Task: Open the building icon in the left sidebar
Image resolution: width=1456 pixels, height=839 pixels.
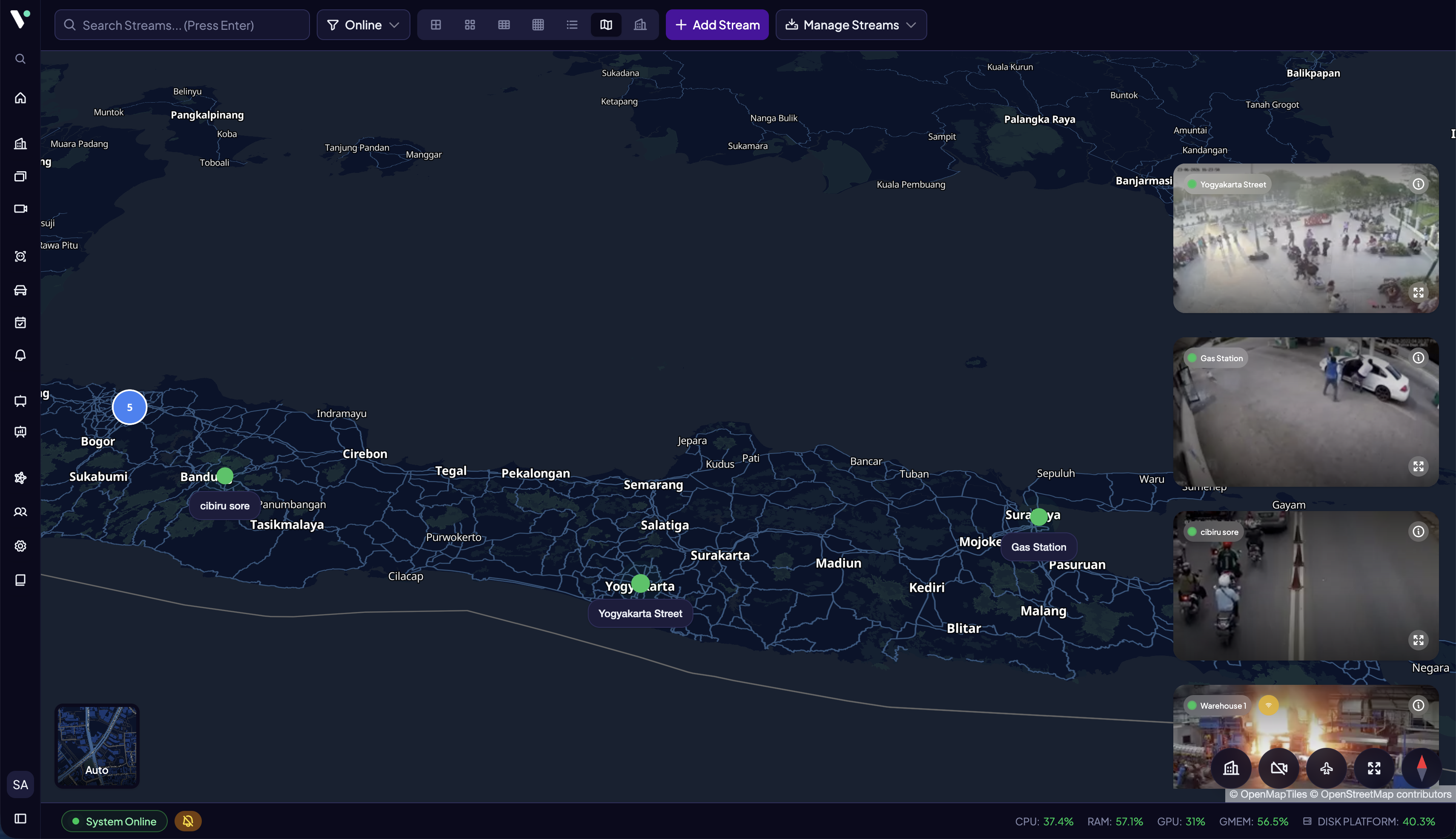Action: 20,144
